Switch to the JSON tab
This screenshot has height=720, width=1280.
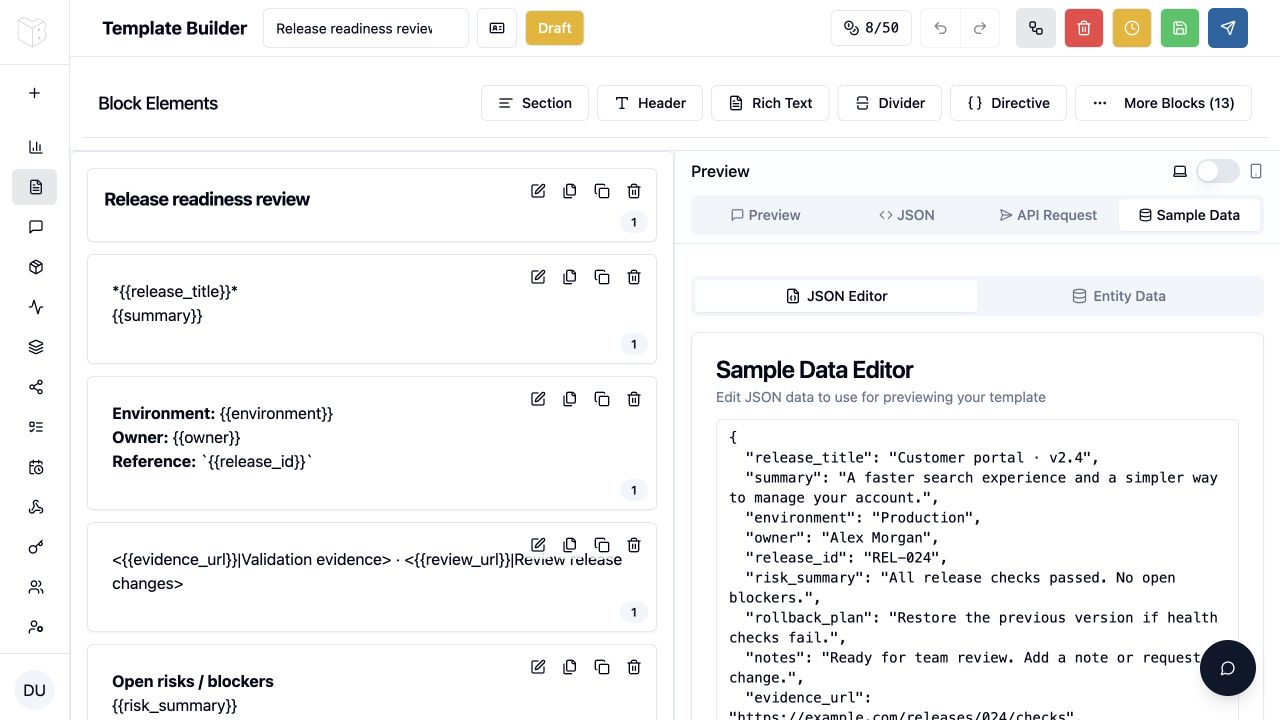point(907,215)
